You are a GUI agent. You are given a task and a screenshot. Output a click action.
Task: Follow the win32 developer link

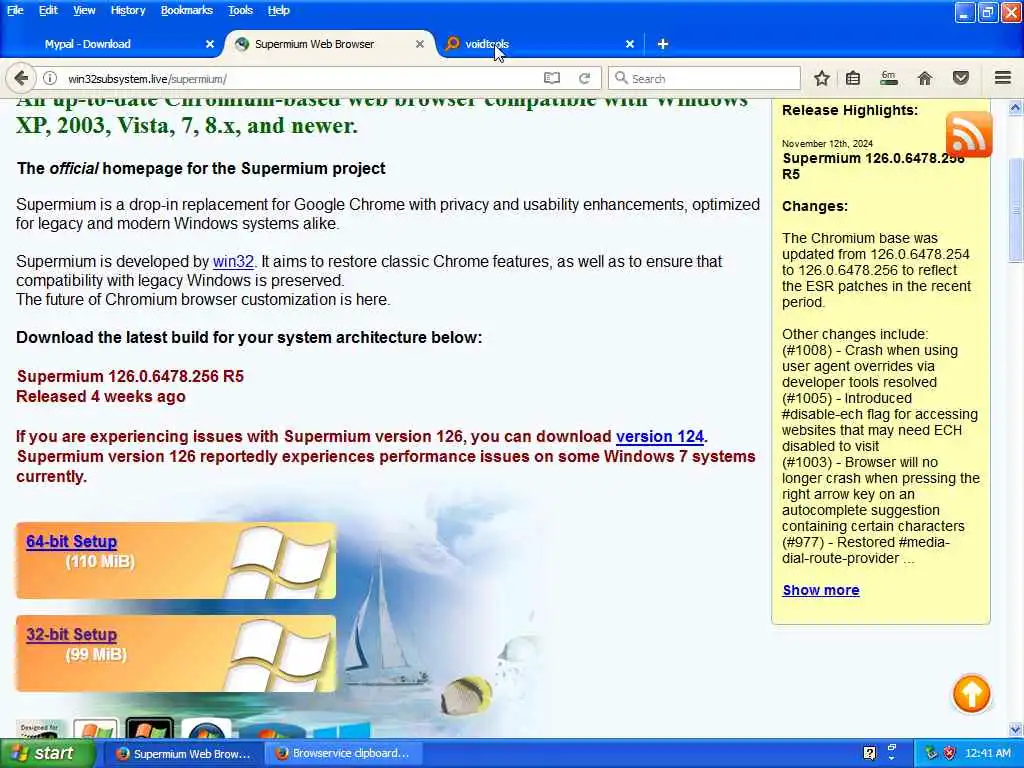point(233,261)
